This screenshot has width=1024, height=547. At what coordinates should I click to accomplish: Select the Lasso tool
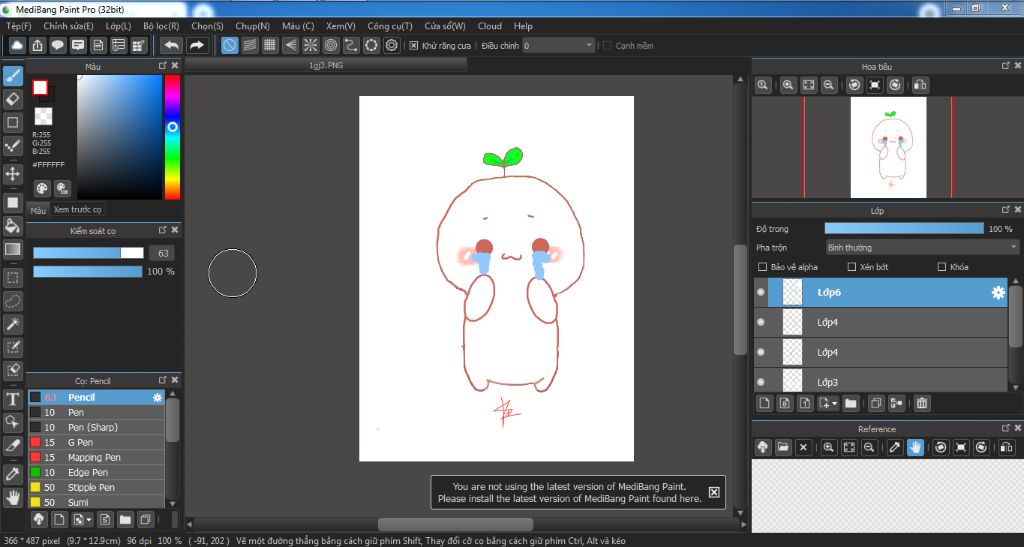(12, 301)
